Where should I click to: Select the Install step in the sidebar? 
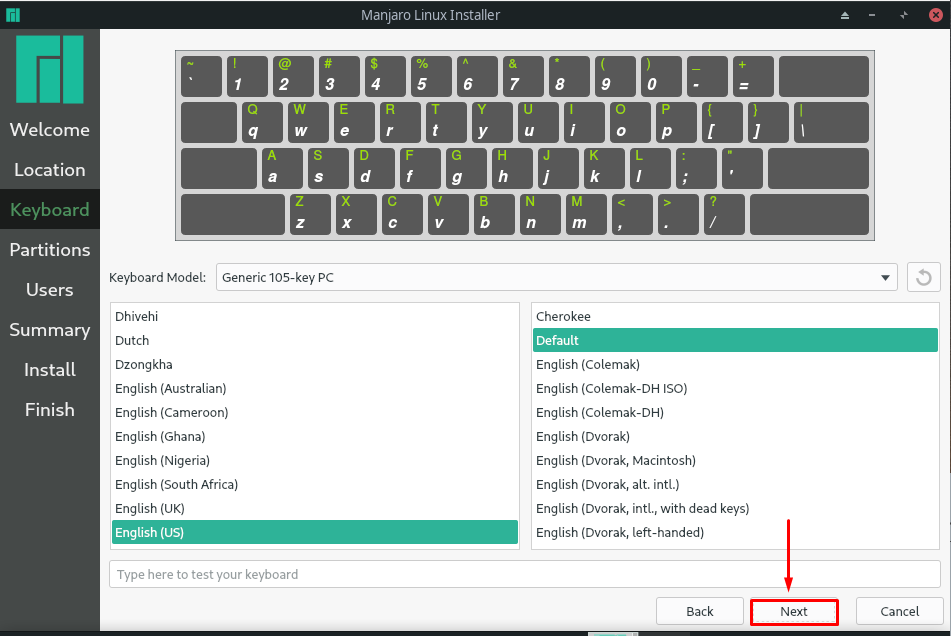pos(50,370)
